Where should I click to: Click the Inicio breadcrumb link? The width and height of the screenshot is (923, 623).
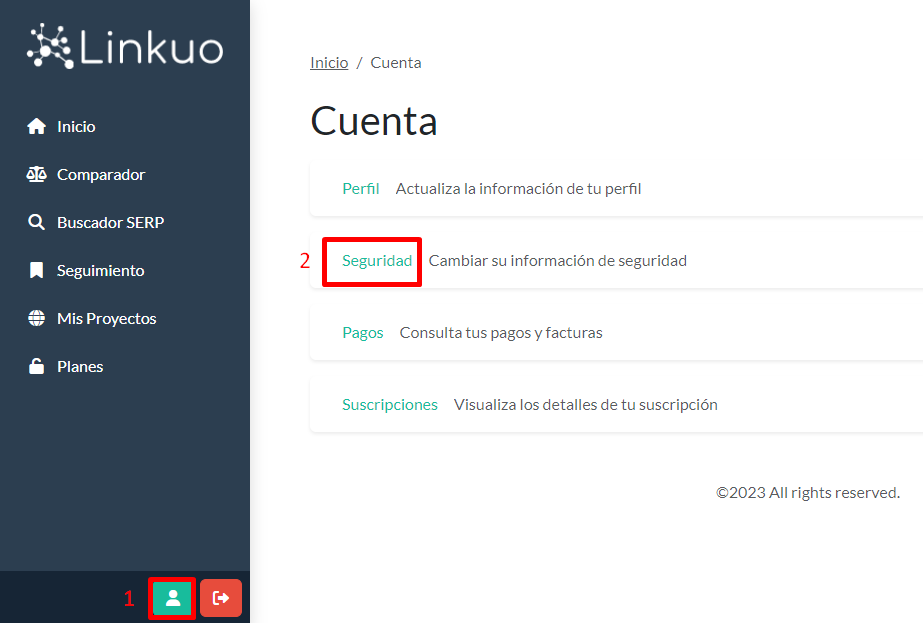tap(329, 62)
